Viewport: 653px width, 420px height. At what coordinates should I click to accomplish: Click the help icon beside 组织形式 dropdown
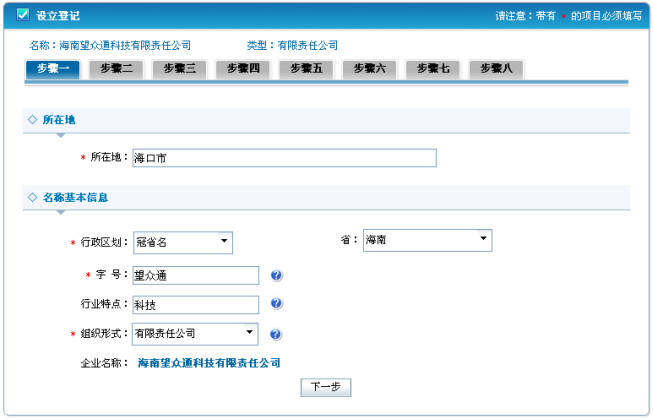276,334
